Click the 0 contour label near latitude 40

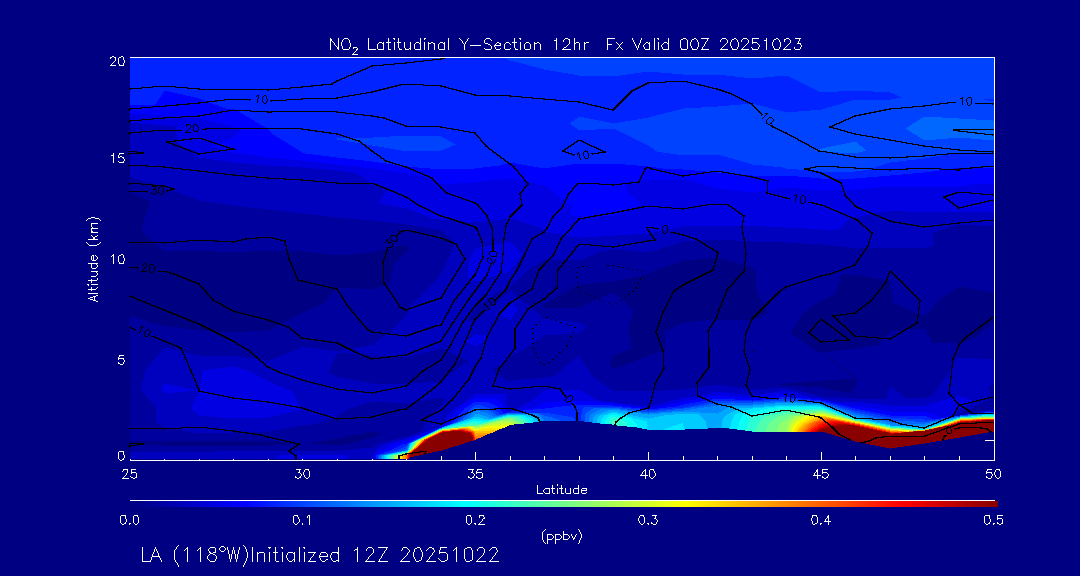point(665,230)
